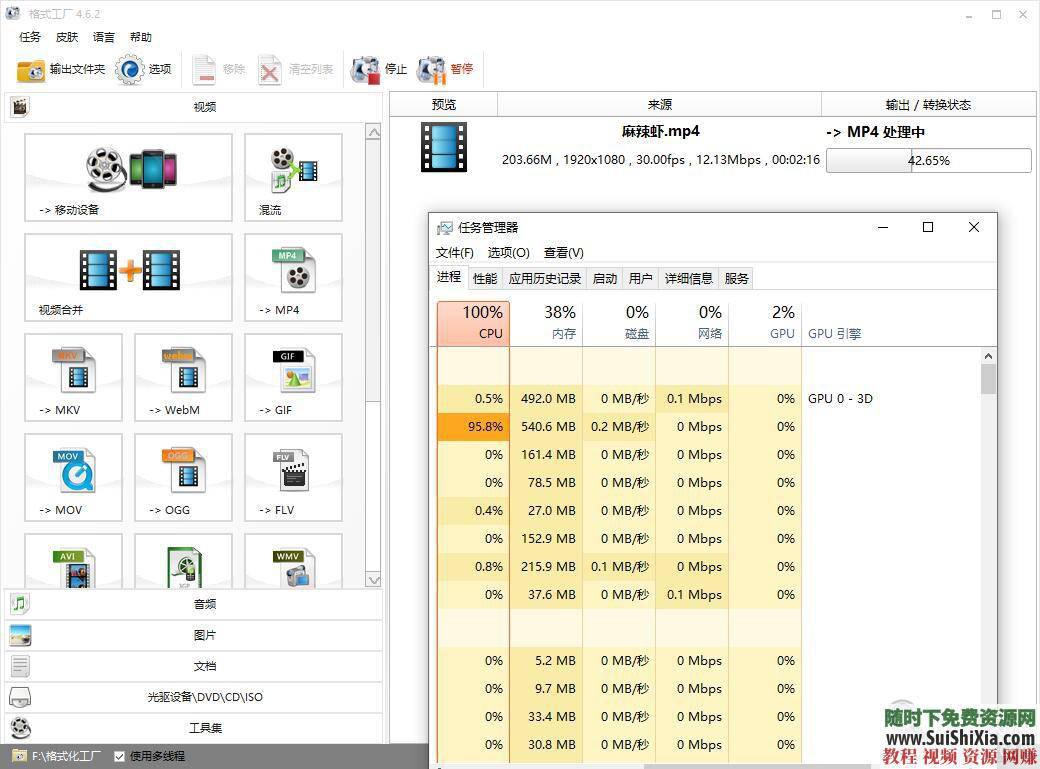This screenshot has height=769, width=1040.
Task: Switch to the 性能 tab in Task Manager
Action: 484,277
